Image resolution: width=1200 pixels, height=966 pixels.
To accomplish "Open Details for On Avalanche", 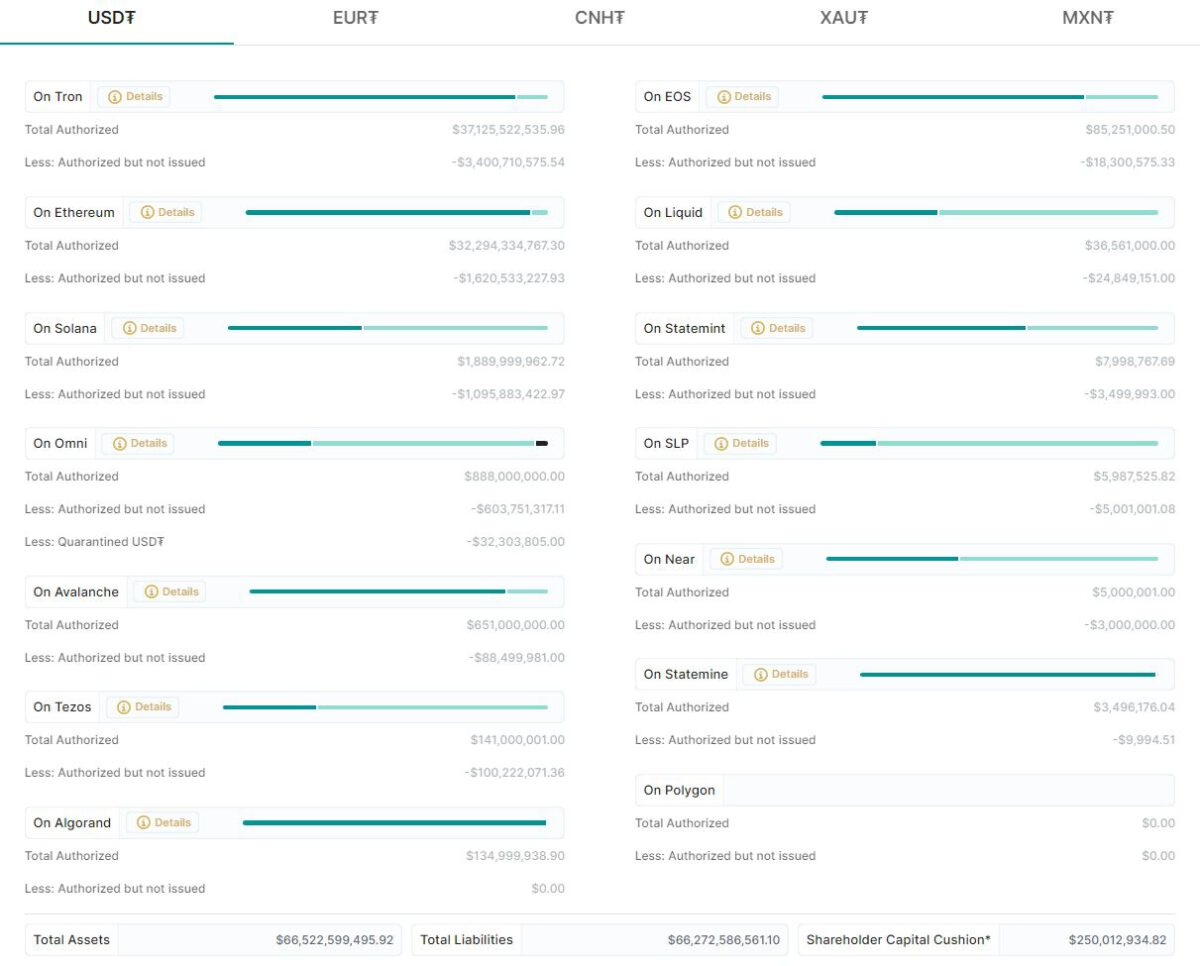I will pyautogui.click(x=169, y=592).
